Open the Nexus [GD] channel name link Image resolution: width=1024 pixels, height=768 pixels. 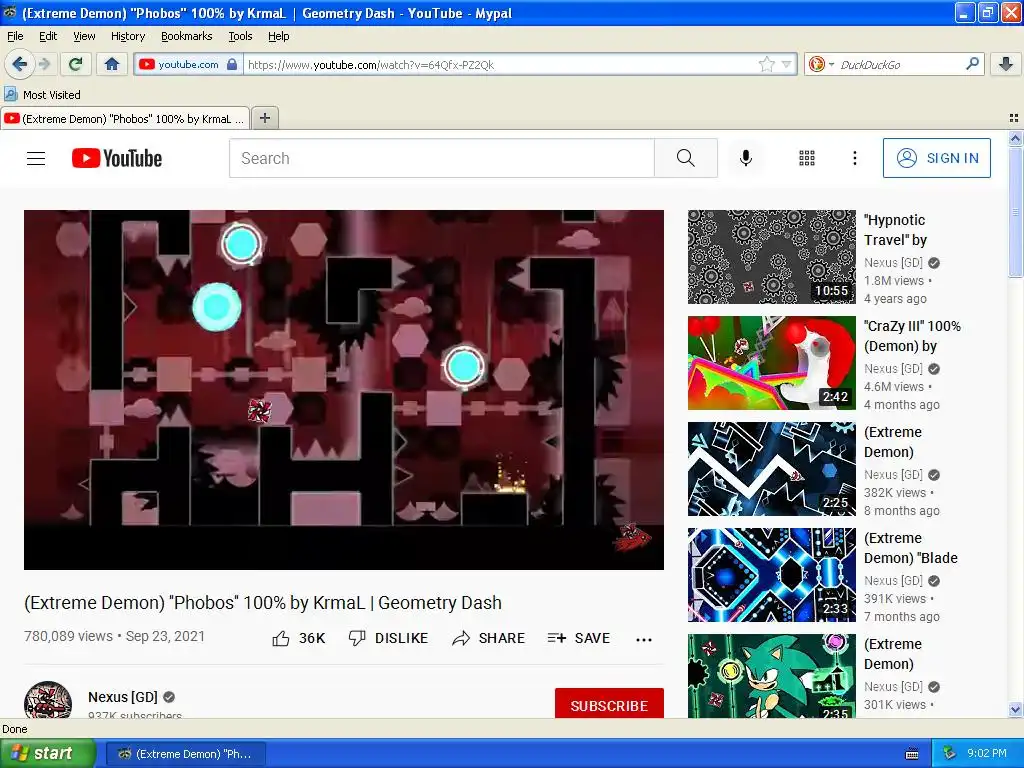(123, 697)
